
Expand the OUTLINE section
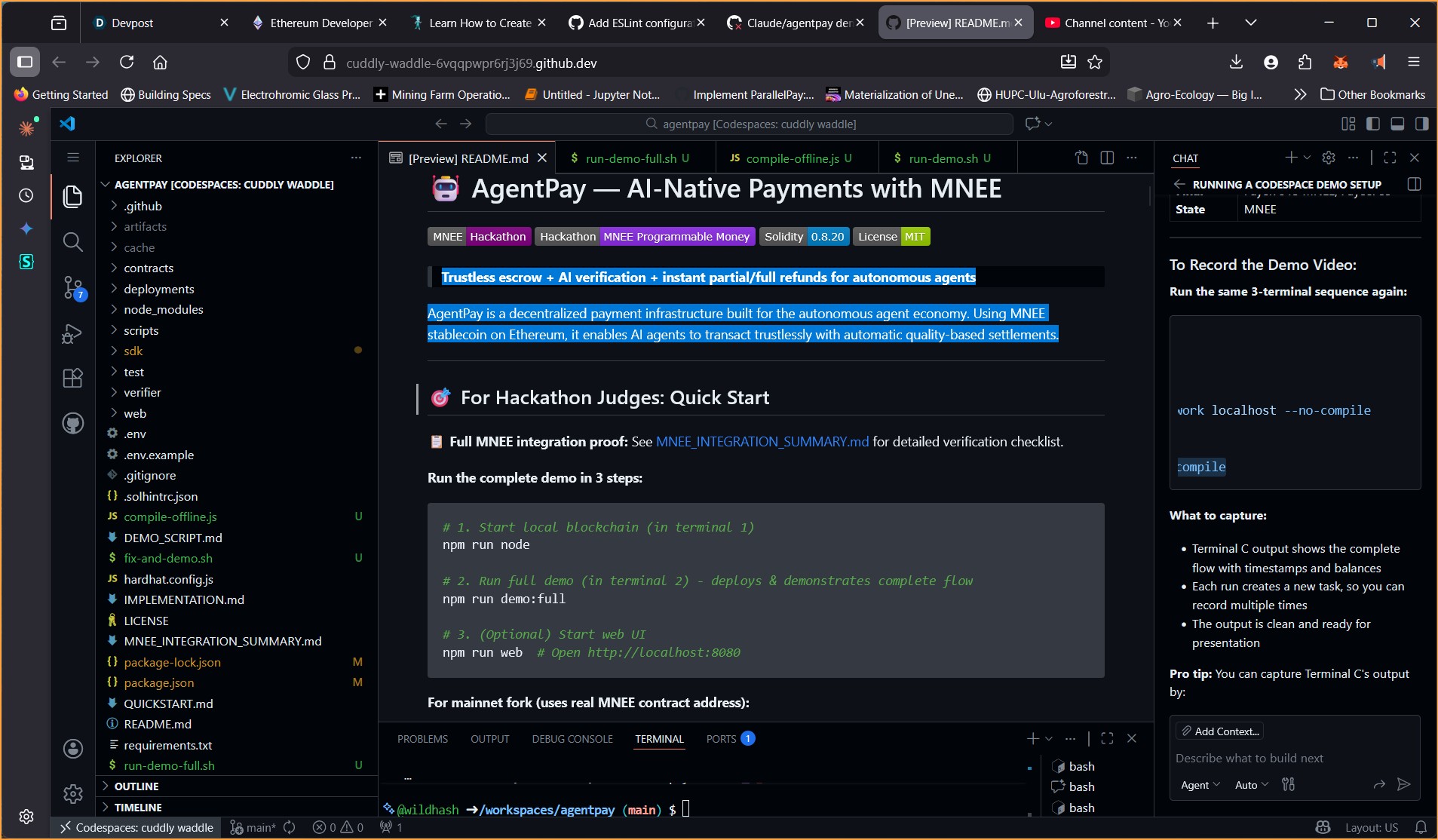tap(237, 786)
